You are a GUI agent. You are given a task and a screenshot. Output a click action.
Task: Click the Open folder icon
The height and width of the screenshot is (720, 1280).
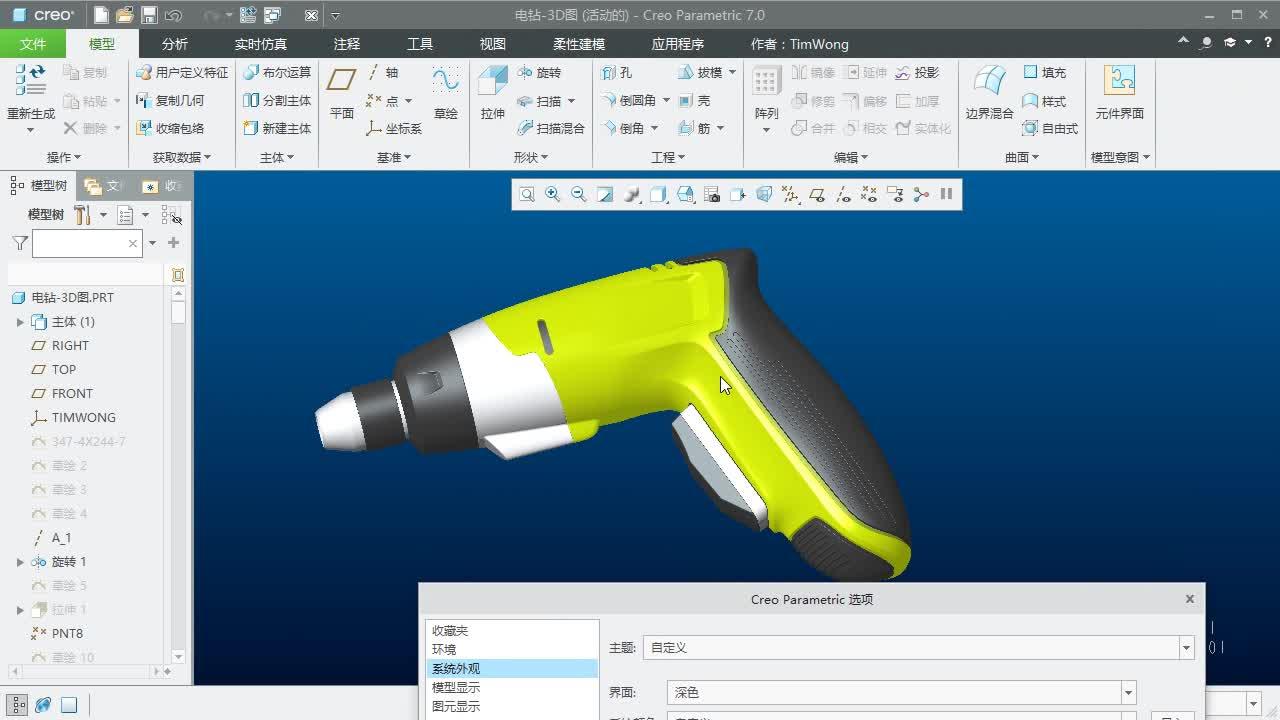click(x=125, y=15)
